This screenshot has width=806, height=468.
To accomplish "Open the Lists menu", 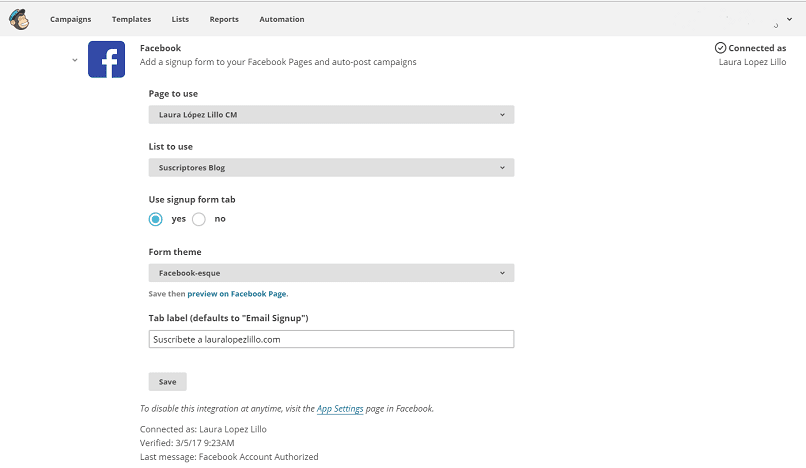I will point(180,19).
